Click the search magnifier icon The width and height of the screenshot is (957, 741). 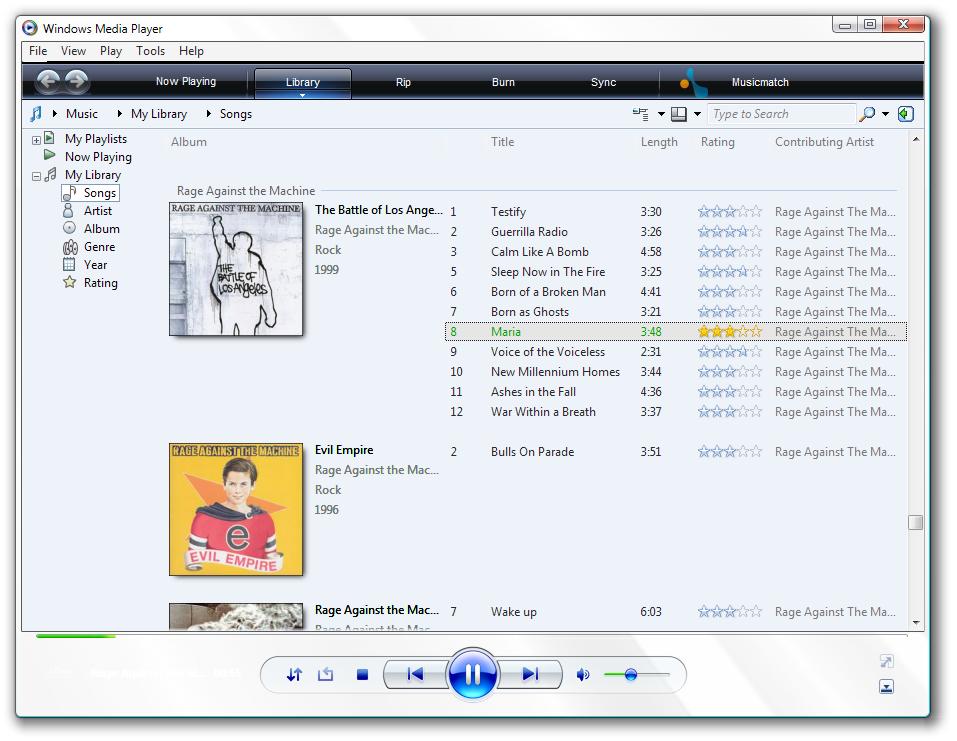pos(867,114)
